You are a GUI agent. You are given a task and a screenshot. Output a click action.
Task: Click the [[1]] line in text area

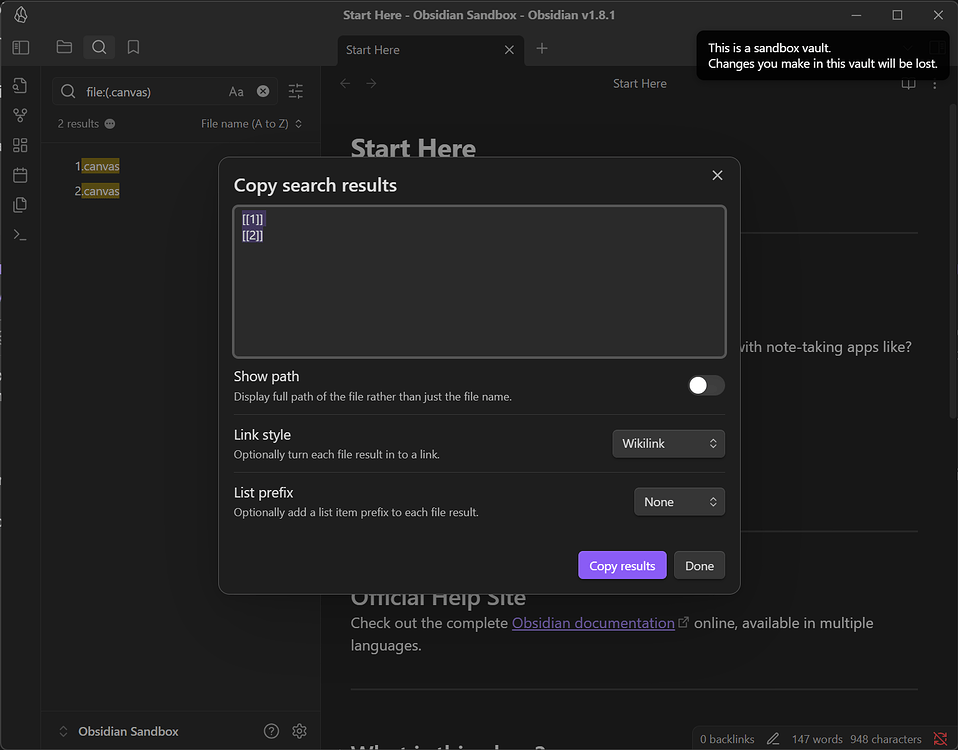click(x=252, y=219)
